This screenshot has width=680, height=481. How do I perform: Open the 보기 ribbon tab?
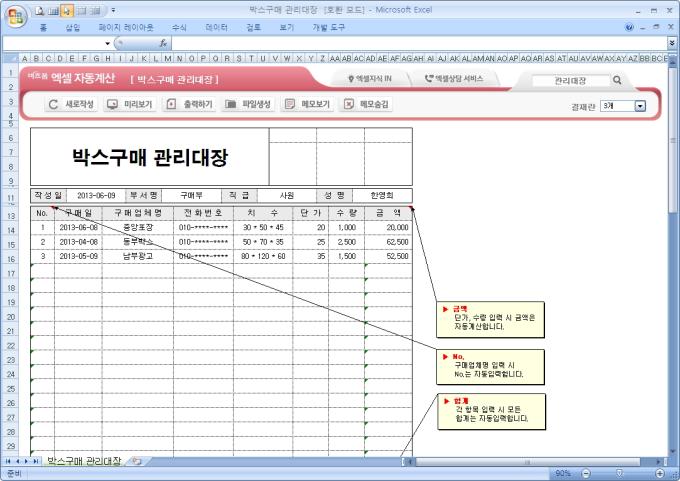286,28
